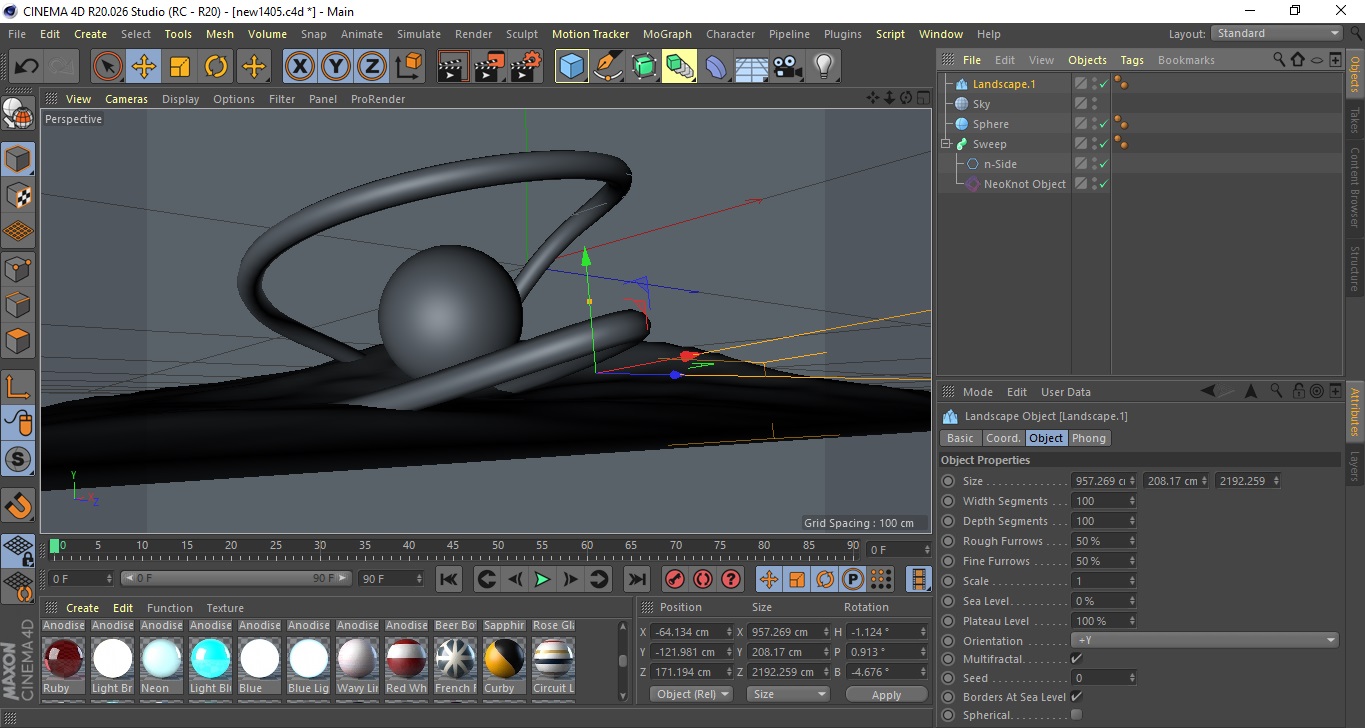Collapse the Sweep object tree

tap(946, 144)
